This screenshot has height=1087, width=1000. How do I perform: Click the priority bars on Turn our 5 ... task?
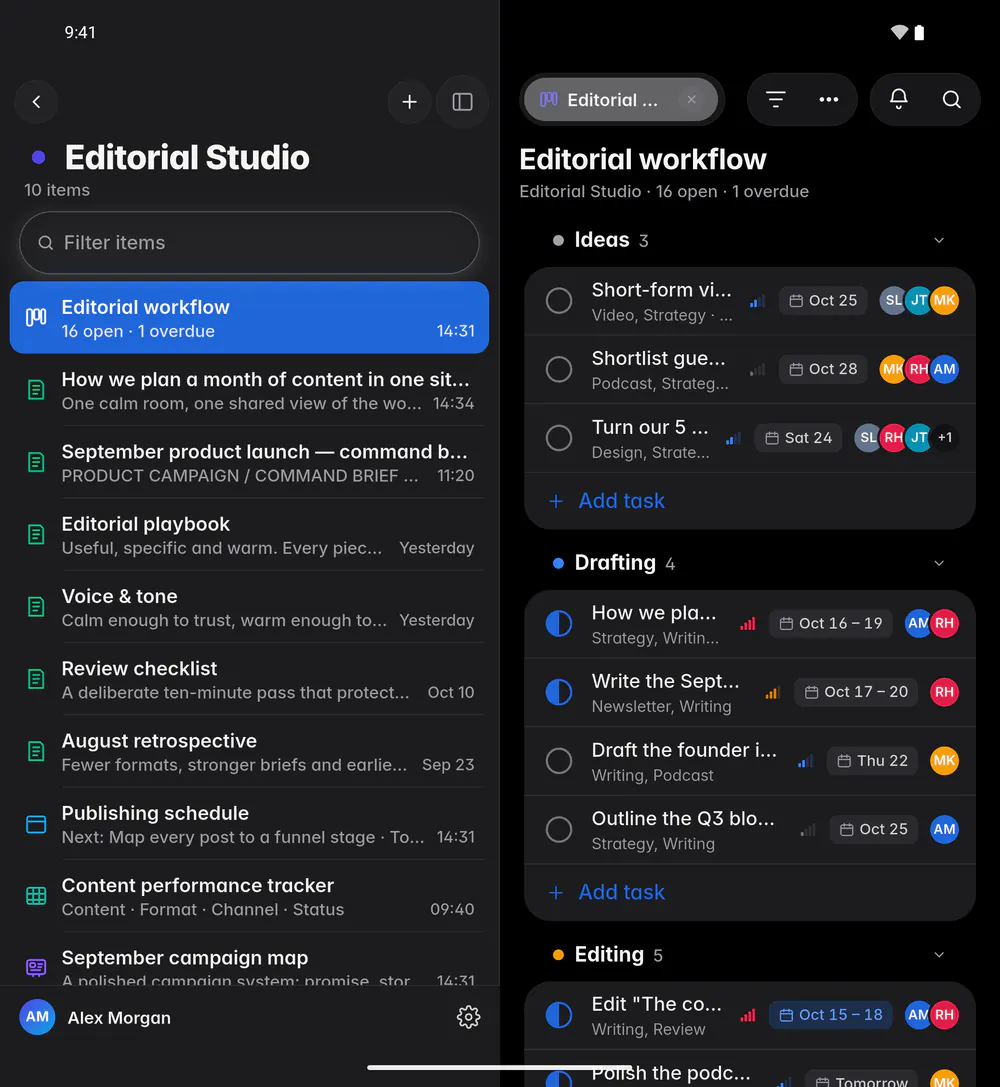pyautogui.click(x=733, y=438)
